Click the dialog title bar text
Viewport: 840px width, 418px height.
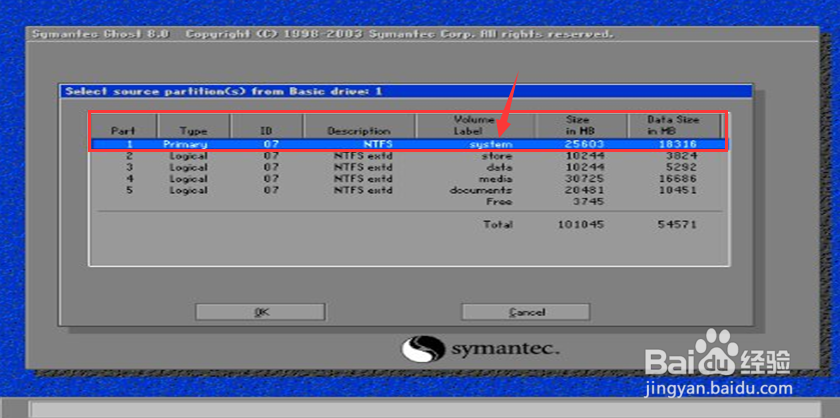(x=223, y=91)
